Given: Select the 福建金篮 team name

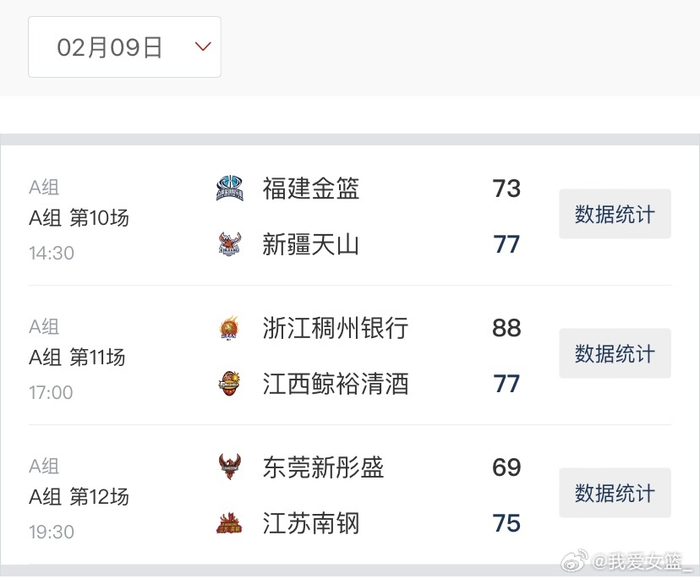Looking at the screenshot, I should coord(310,188).
